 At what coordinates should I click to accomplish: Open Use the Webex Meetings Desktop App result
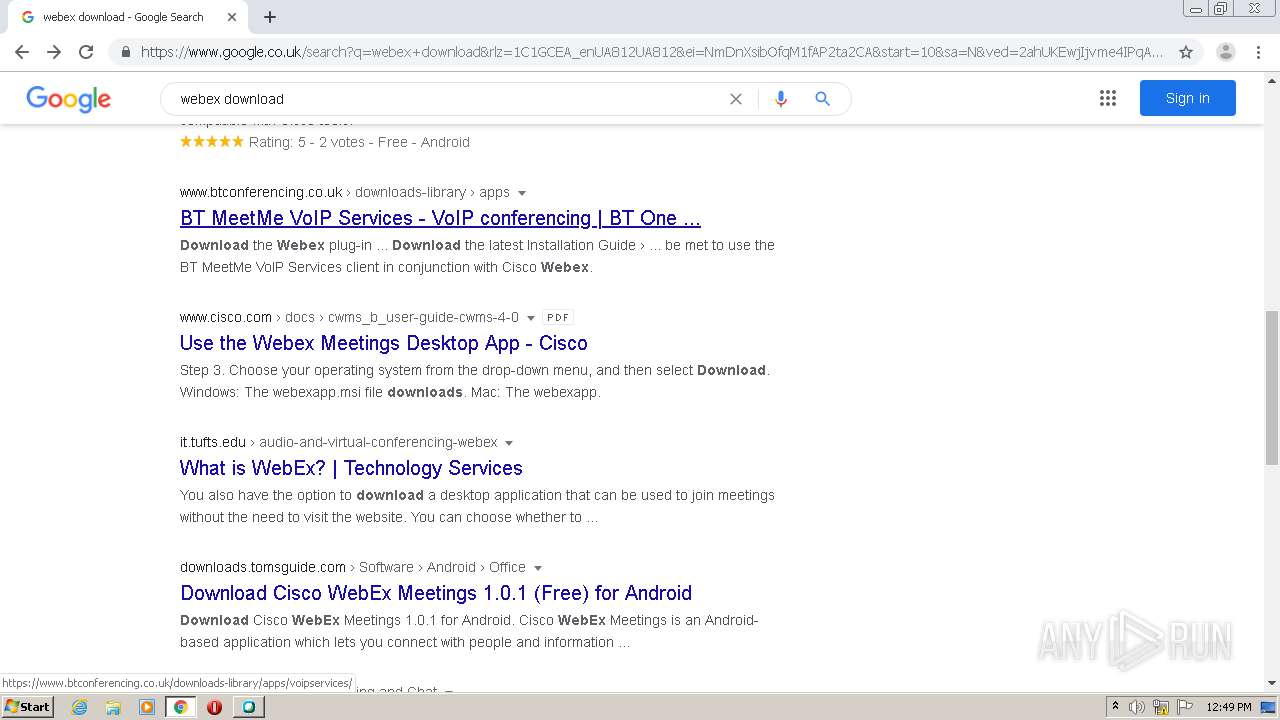(x=383, y=343)
